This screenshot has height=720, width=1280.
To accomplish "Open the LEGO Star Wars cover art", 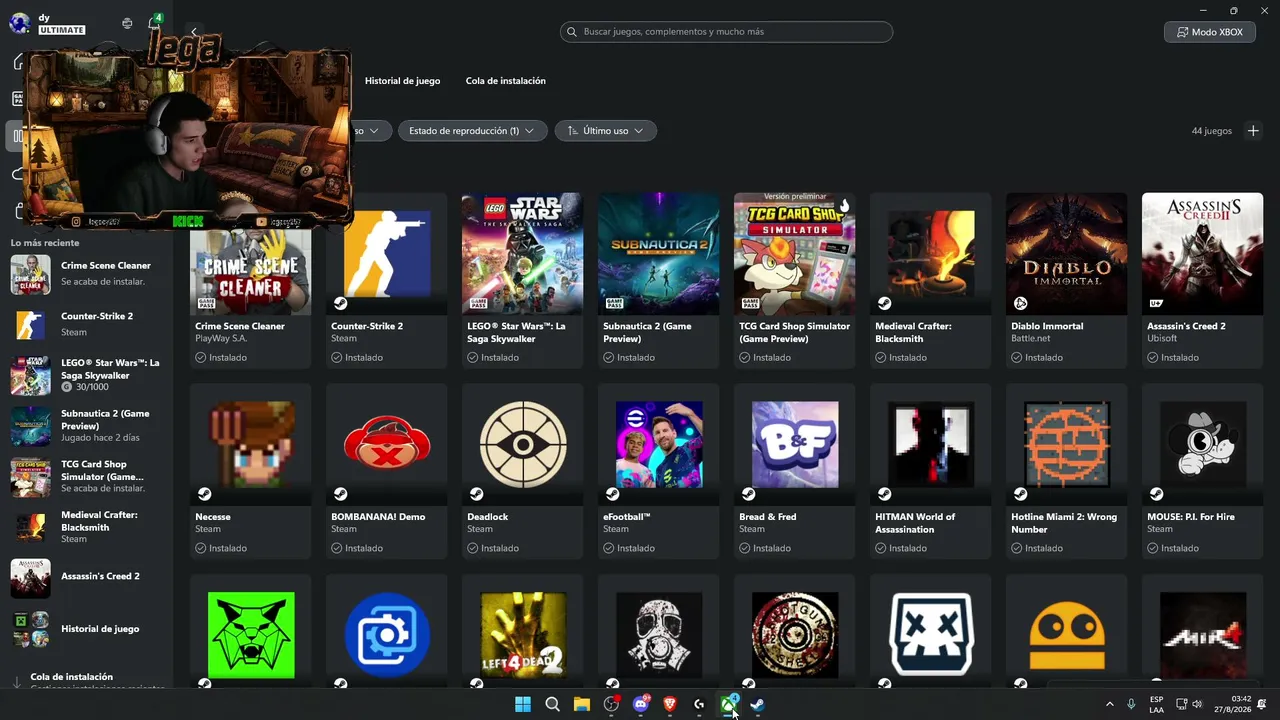I will pyautogui.click(x=523, y=253).
